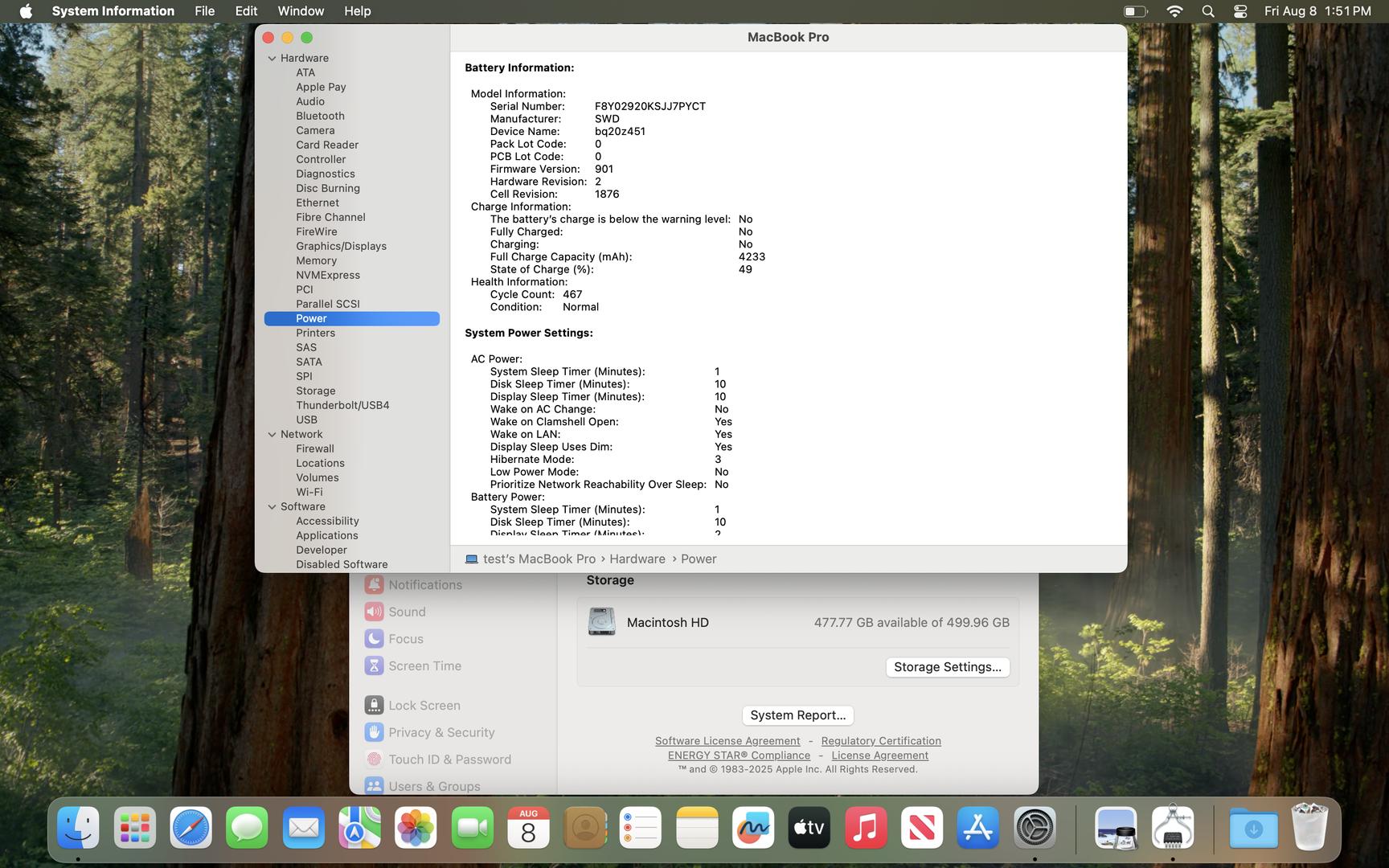This screenshot has height=868, width=1389.
Task: Click the battery status icon
Action: point(1135,11)
